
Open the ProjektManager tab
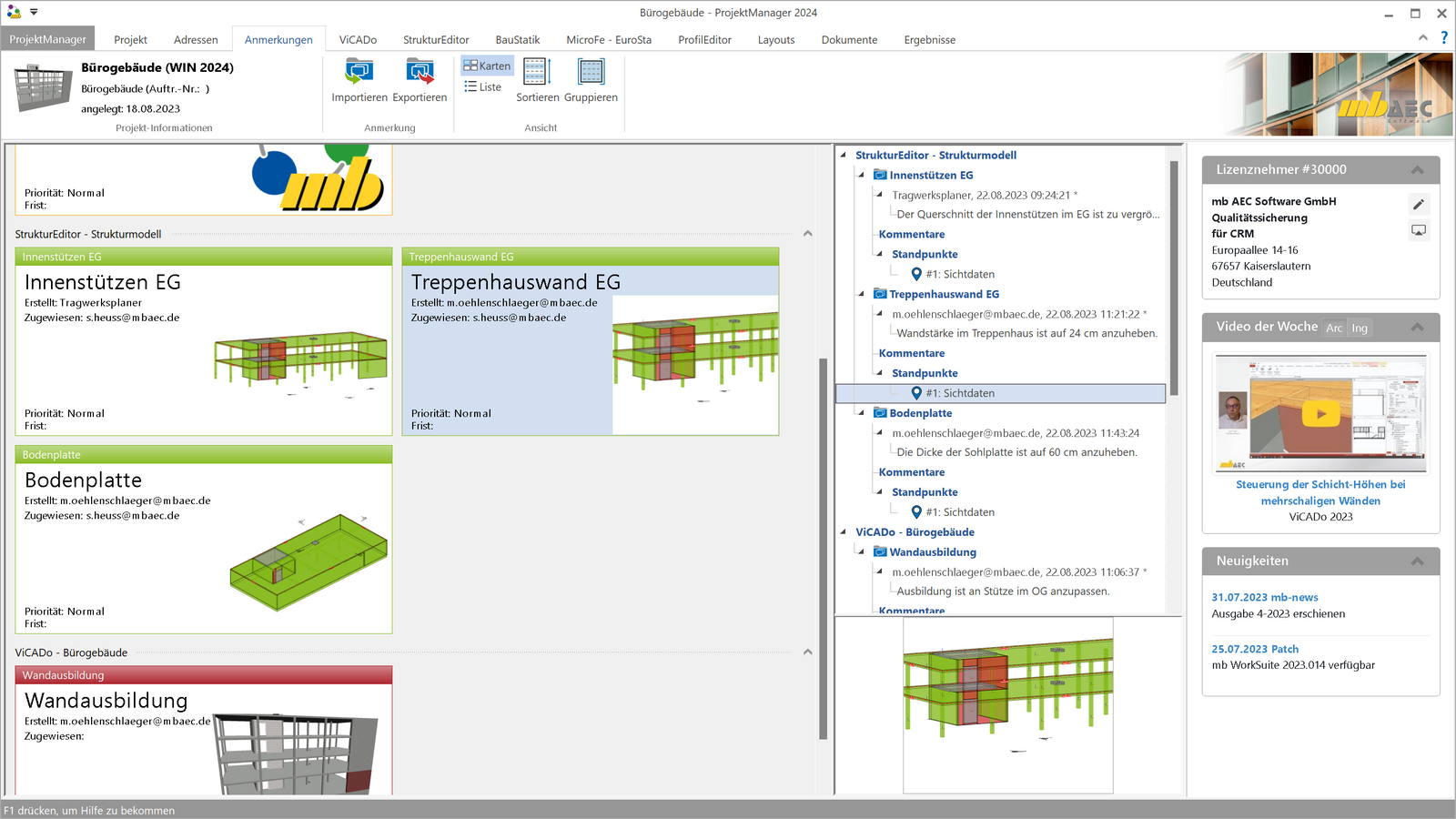pos(47,39)
